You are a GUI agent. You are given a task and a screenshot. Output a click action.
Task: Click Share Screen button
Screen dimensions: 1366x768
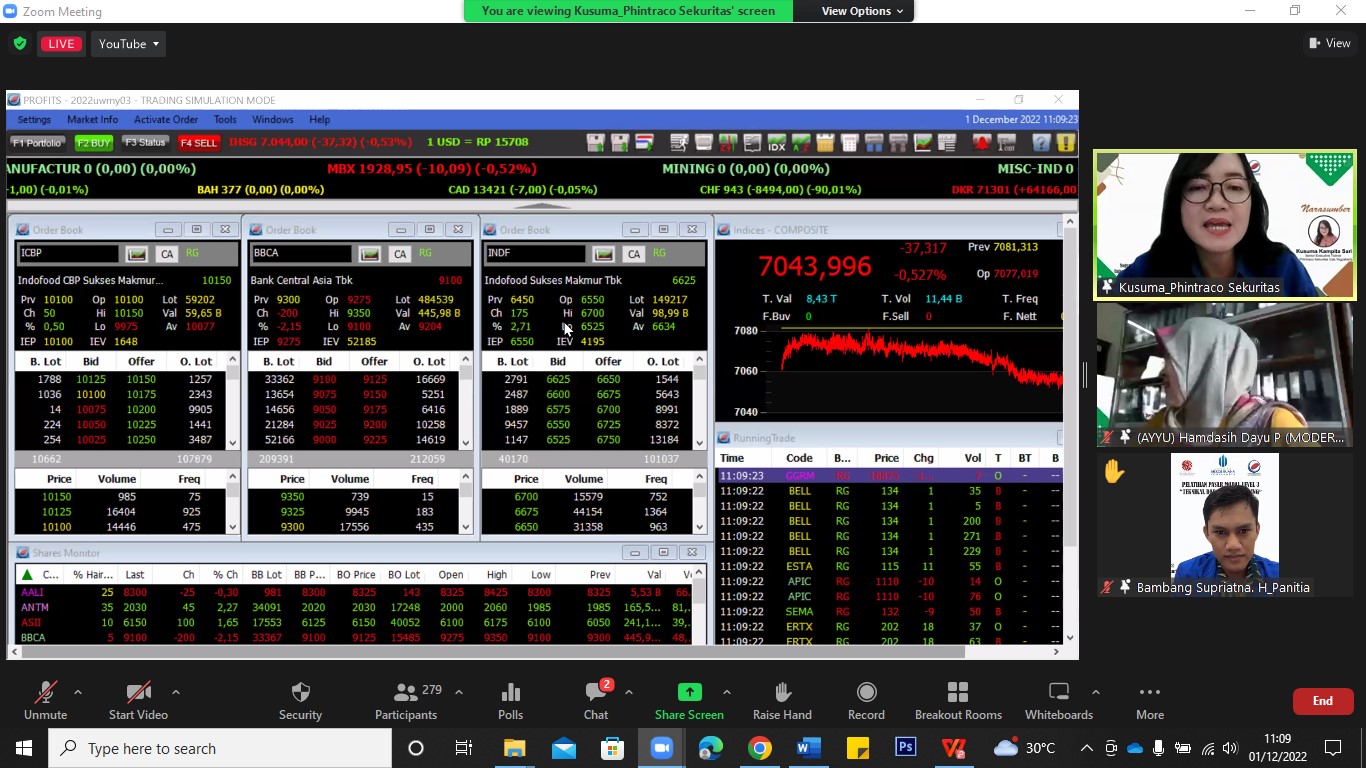689,701
